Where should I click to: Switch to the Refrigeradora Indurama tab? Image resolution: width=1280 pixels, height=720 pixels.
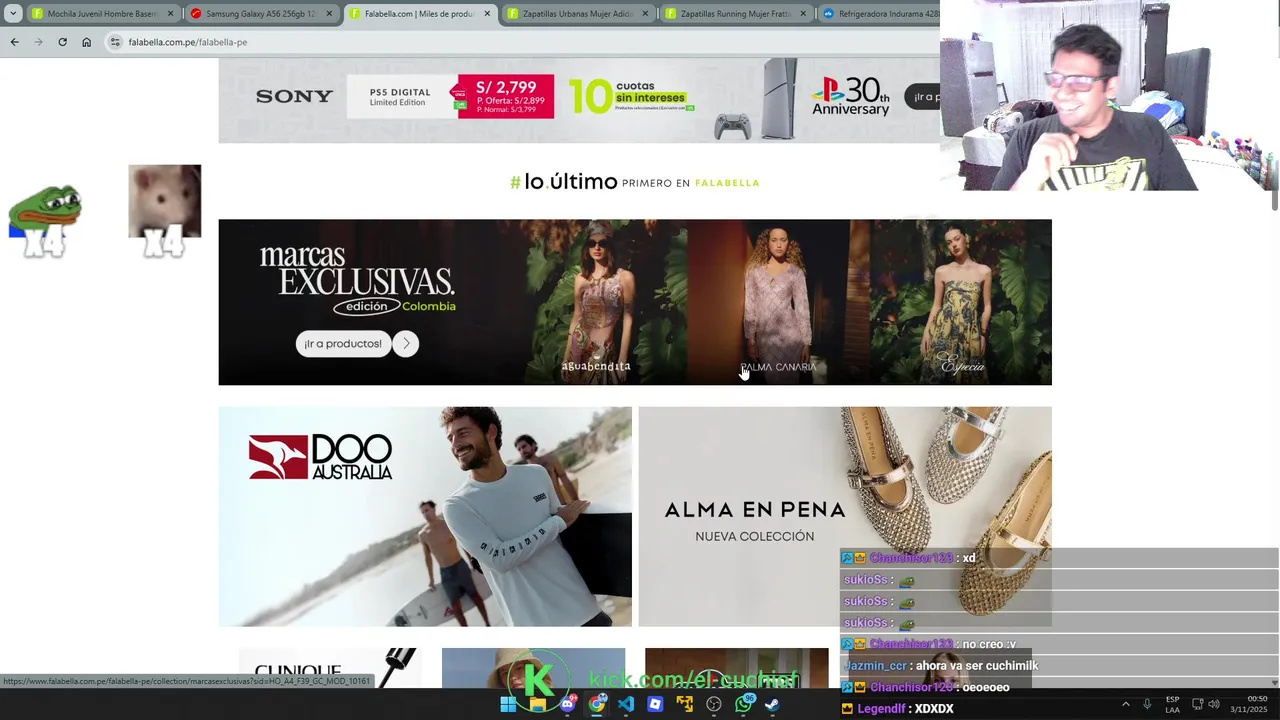point(880,14)
